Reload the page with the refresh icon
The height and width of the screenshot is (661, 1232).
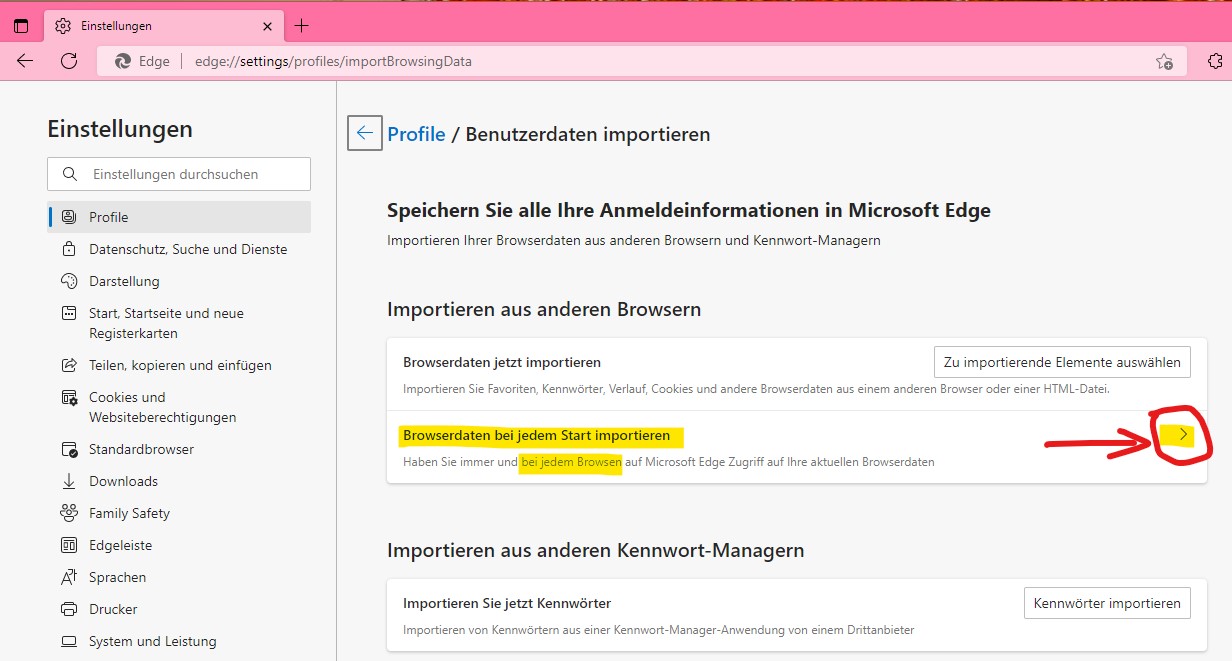pos(69,61)
